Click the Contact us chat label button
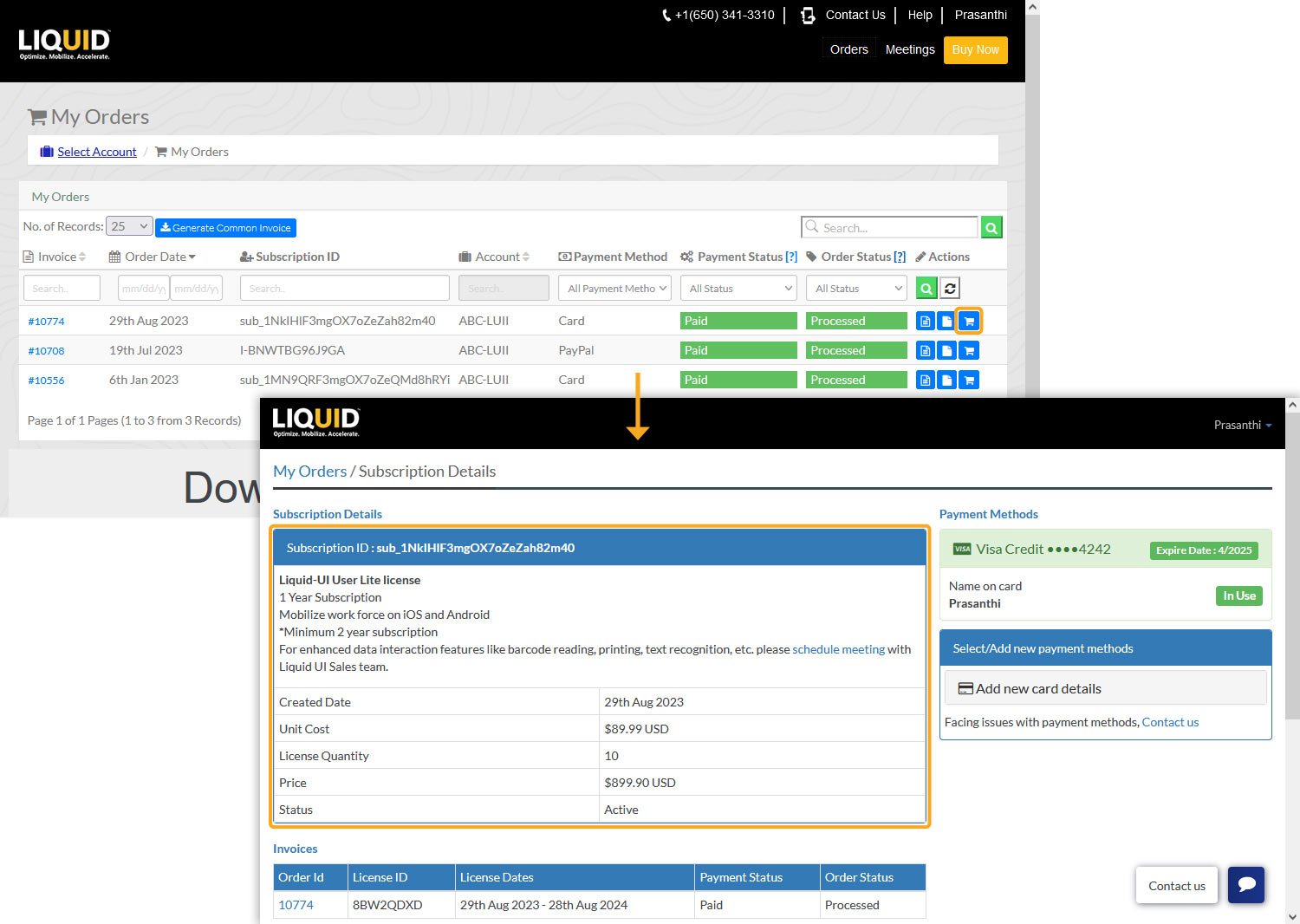The width and height of the screenshot is (1300, 924). pyautogui.click(x=1177, y=885)
